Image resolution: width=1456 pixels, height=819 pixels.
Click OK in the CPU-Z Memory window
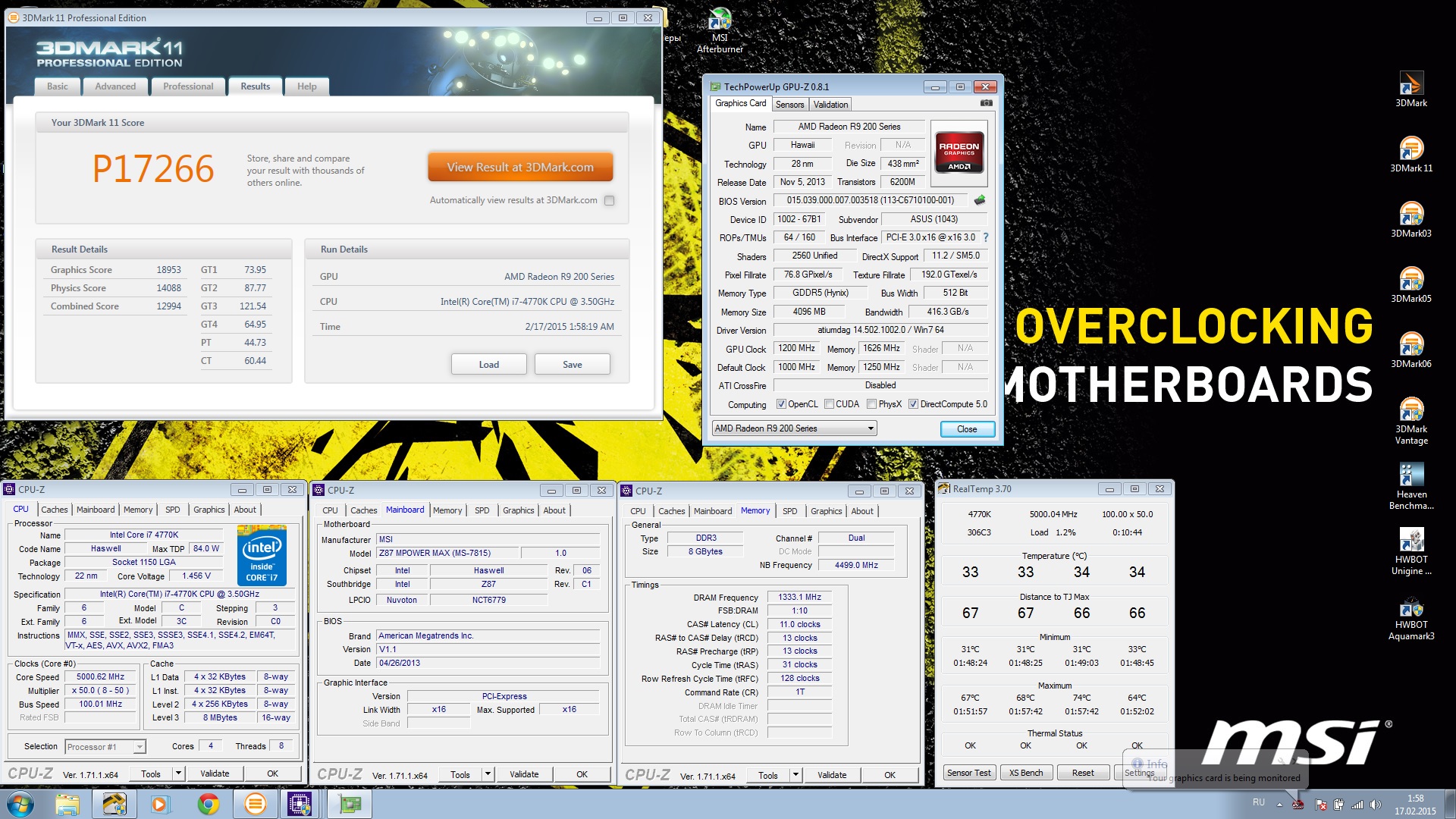[890, 775]
